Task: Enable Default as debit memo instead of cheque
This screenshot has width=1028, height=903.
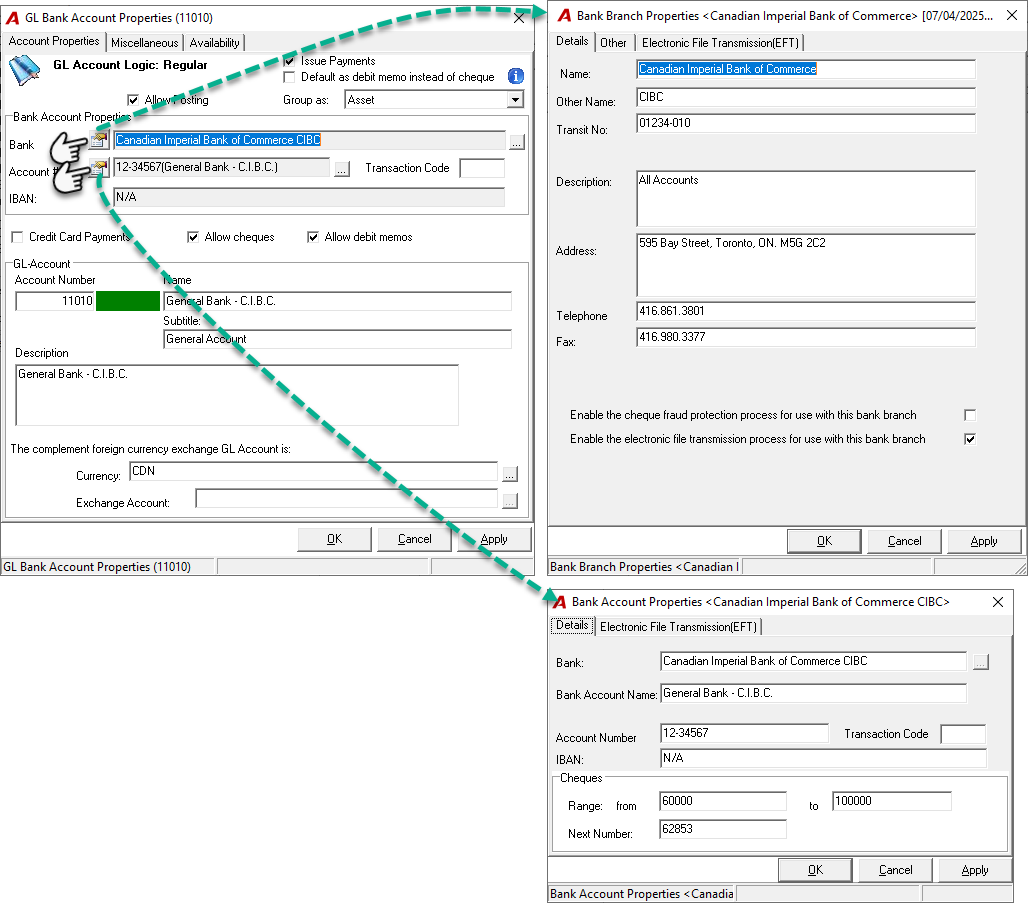Action: (x=289, y=77)
